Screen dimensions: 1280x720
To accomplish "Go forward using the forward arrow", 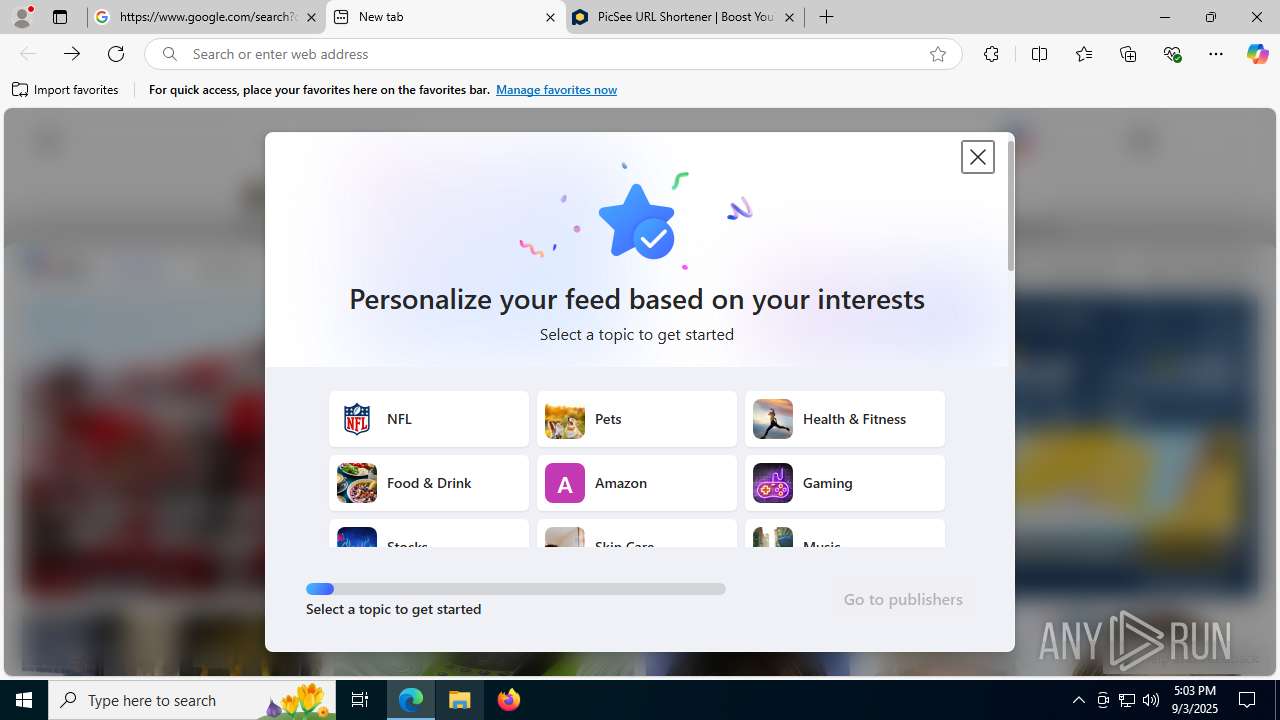I will (x=72, y=54).
